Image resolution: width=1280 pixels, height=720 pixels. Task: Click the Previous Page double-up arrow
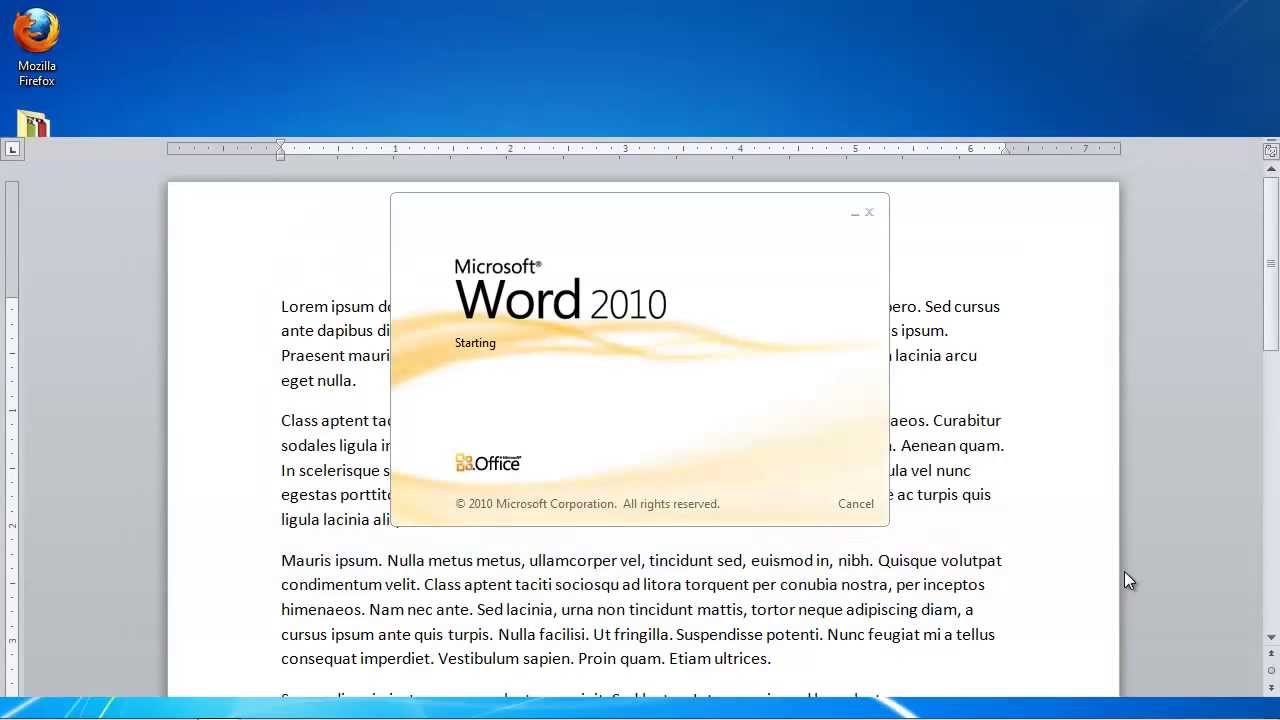coord(1271,653)
